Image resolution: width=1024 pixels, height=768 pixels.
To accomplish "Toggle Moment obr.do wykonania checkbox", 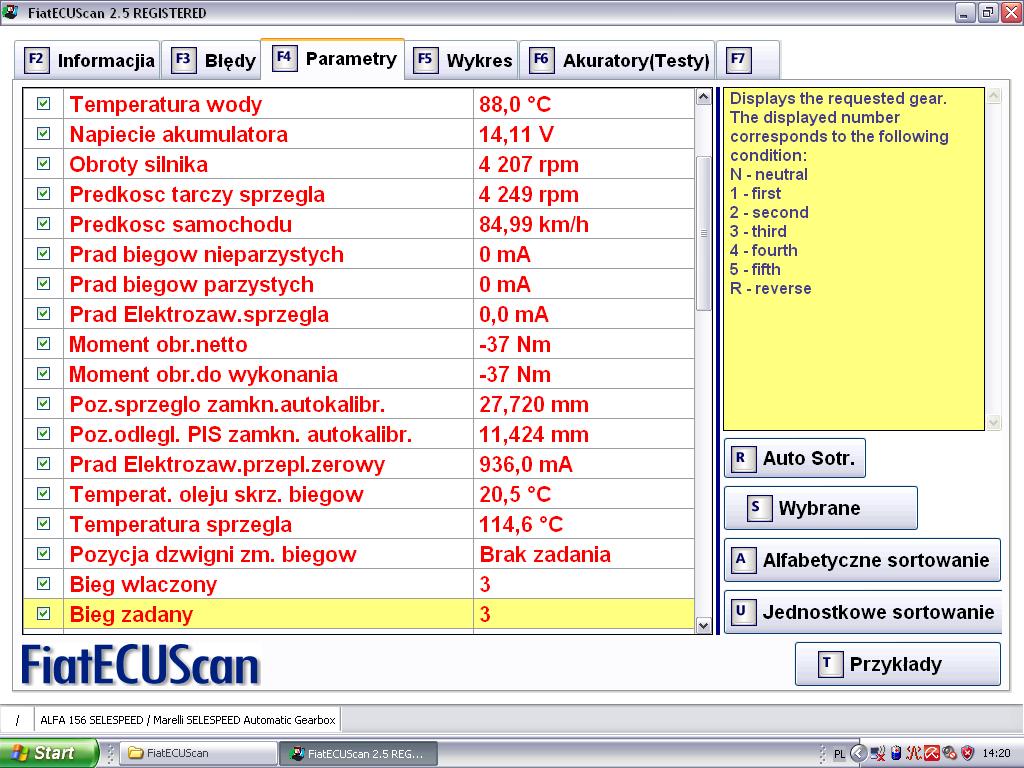I will (x=44, y=374).
